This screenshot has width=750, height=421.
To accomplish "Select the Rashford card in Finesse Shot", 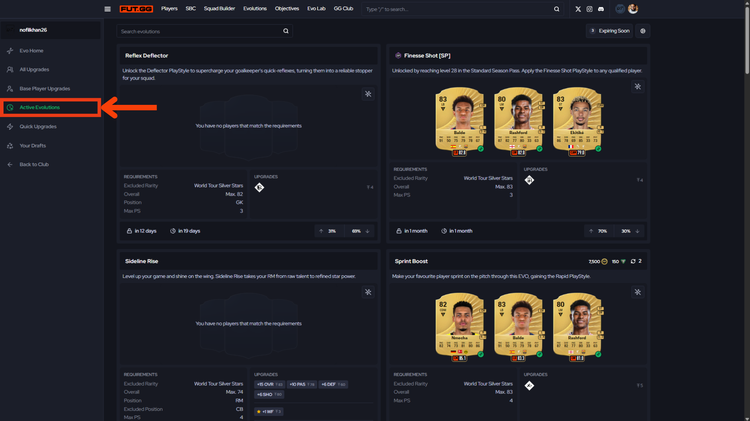I will (x=517, y=126).
